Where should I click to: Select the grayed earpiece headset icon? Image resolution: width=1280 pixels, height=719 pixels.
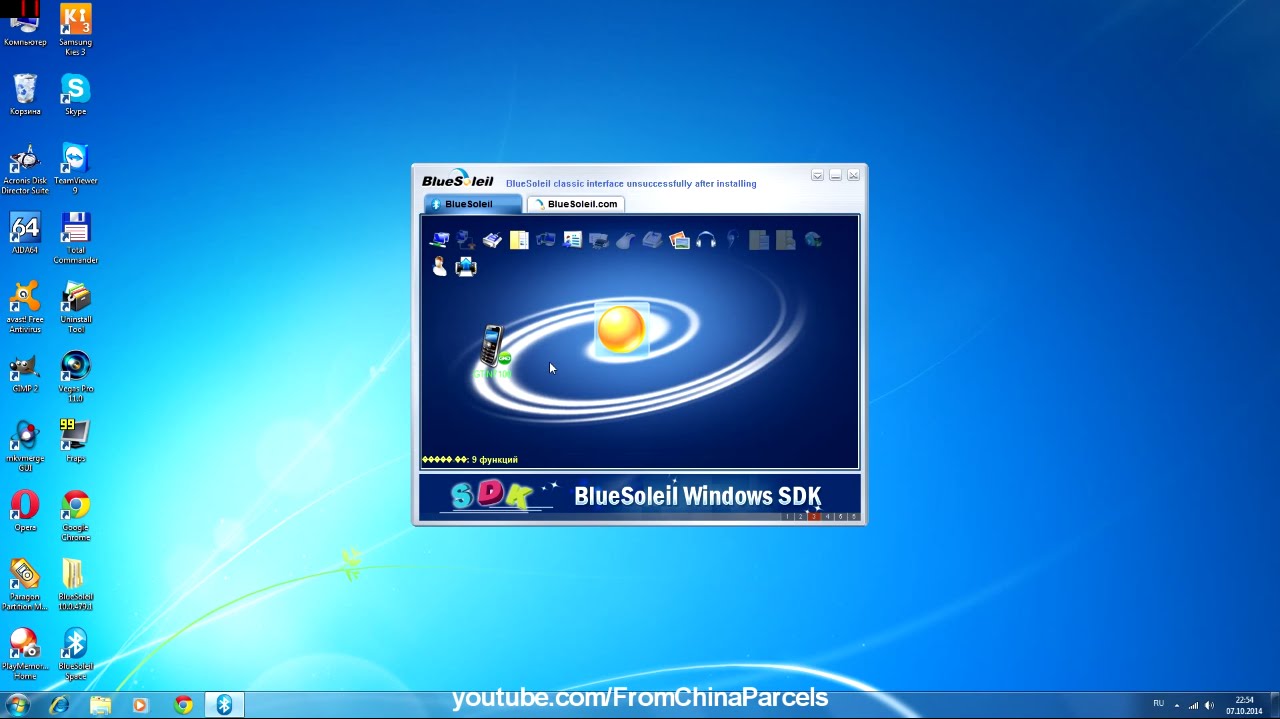pos(732,240)
